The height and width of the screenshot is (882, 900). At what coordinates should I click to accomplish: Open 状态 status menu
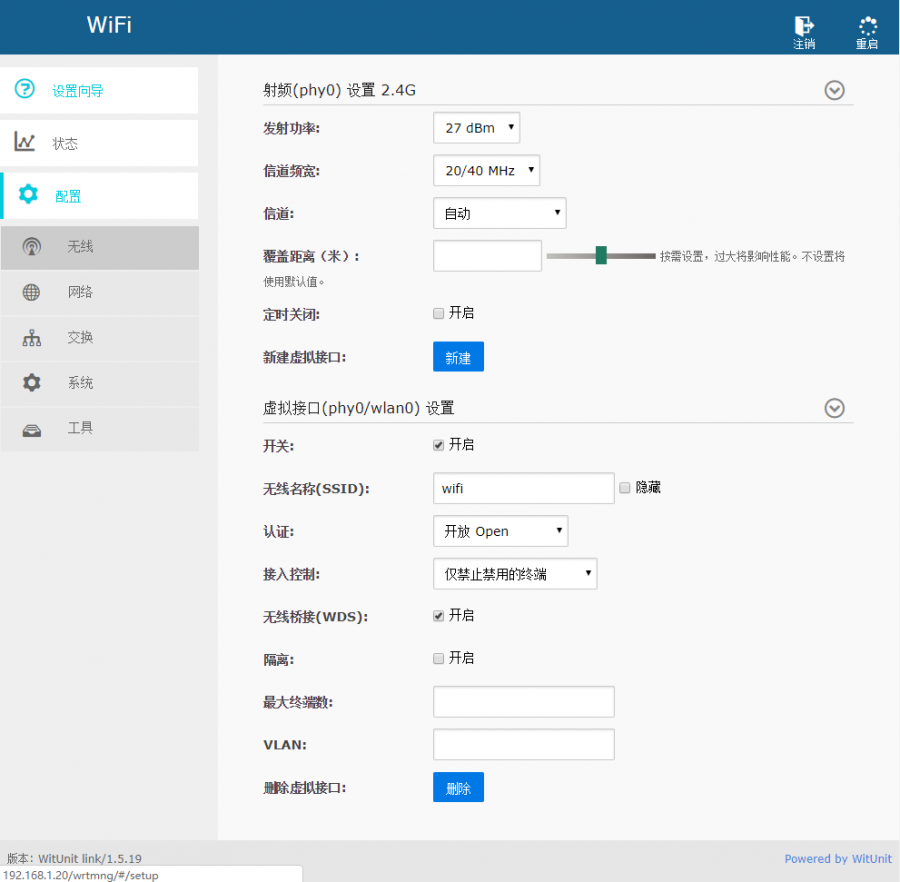99,143
